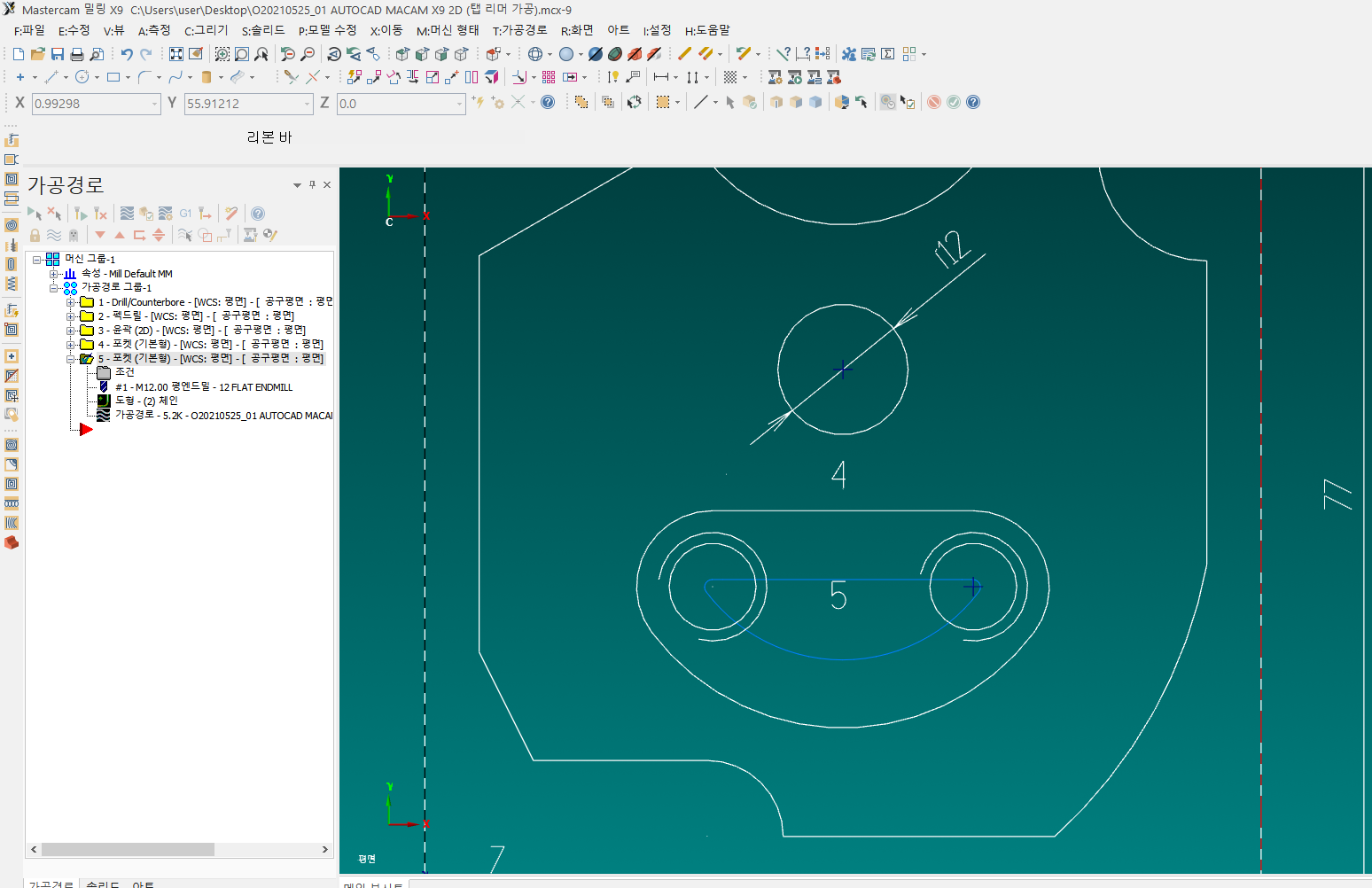Open 도형 - (2) 체인 geometry item
The image size is (1372, 888).
tap(146, 401)
